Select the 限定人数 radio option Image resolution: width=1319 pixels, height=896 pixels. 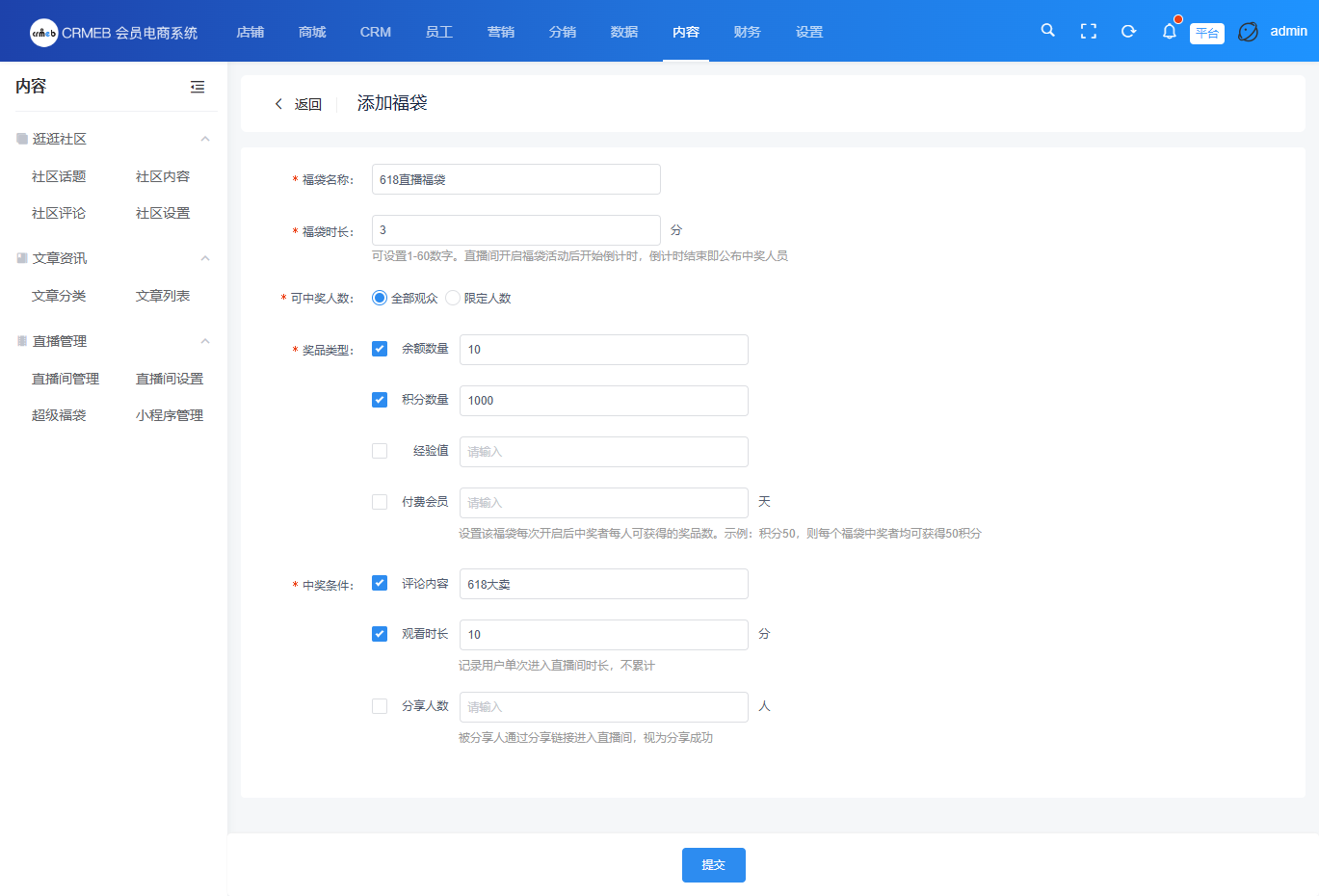453,298
